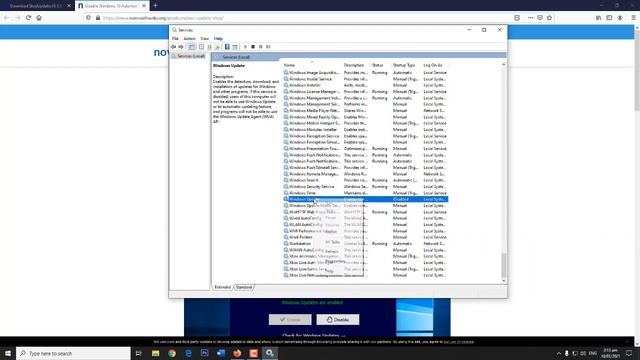The width and height of the screenshot is (640, 360).
Task: Select the Windows Perception Service row
Action: point(365,136)
